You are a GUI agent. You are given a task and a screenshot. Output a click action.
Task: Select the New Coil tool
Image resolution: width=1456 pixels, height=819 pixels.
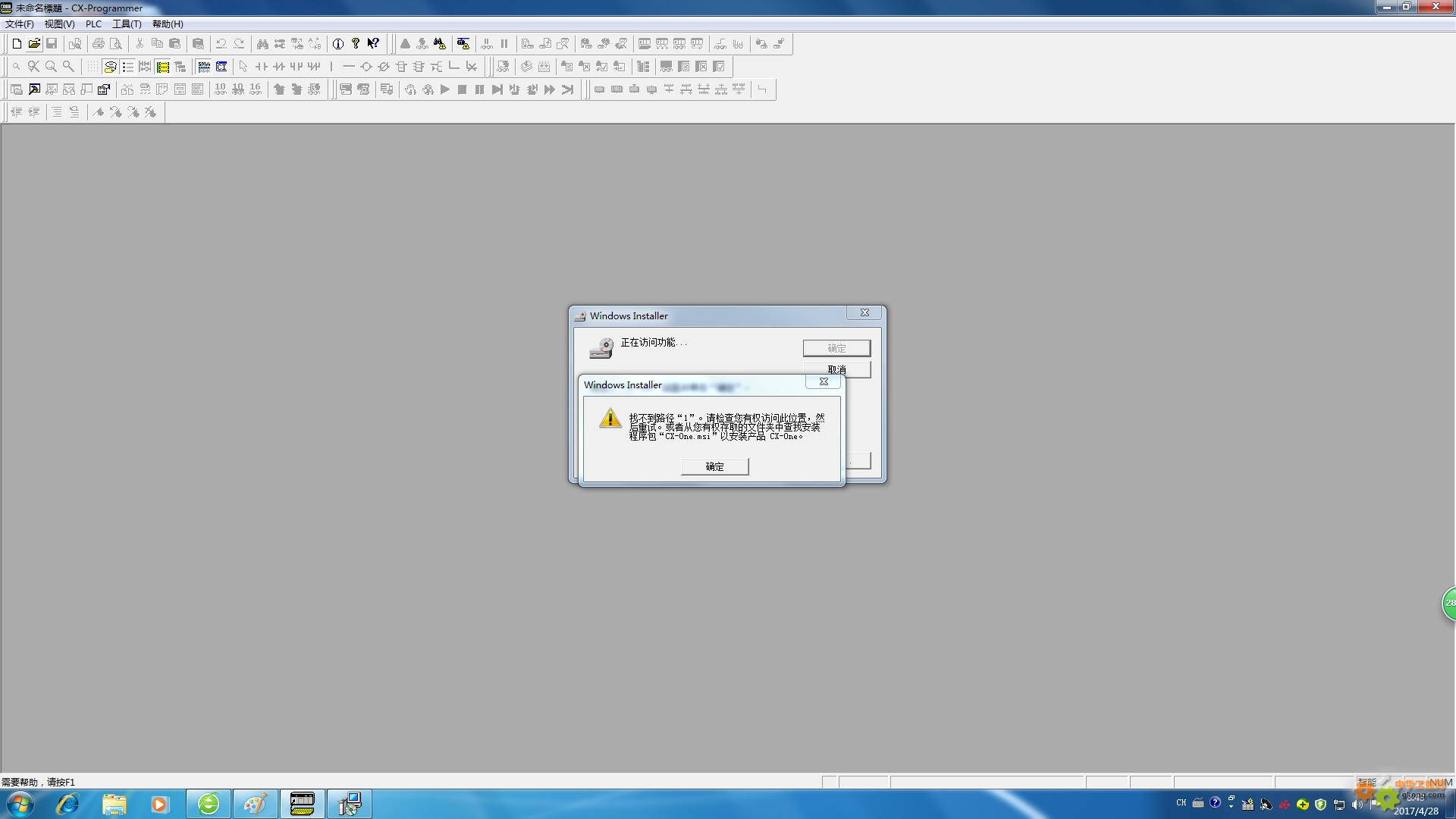[x=366, y=67]
